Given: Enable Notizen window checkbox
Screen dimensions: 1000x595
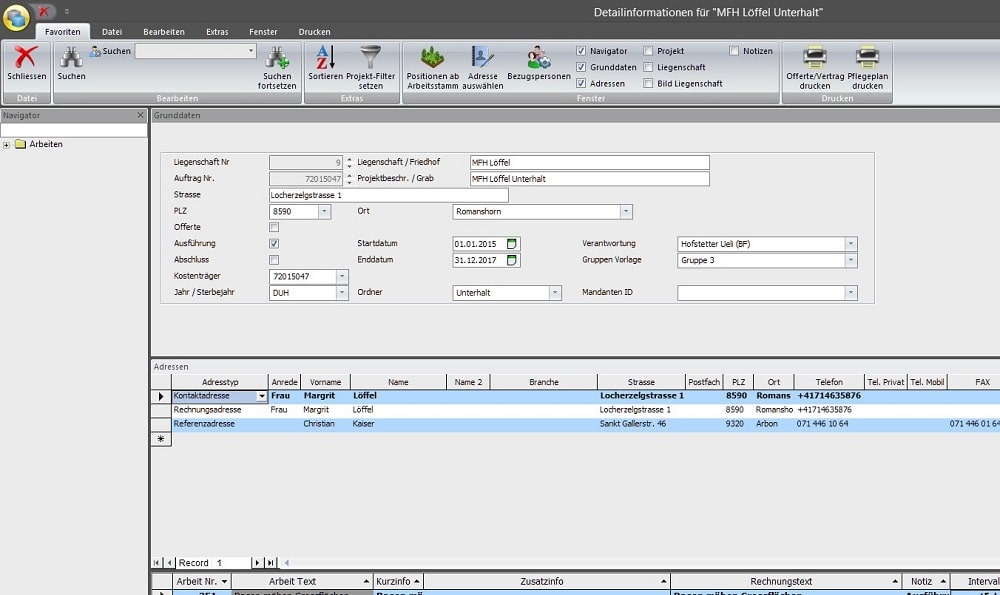Looking at the screenshot, I should tap(734, 51).
